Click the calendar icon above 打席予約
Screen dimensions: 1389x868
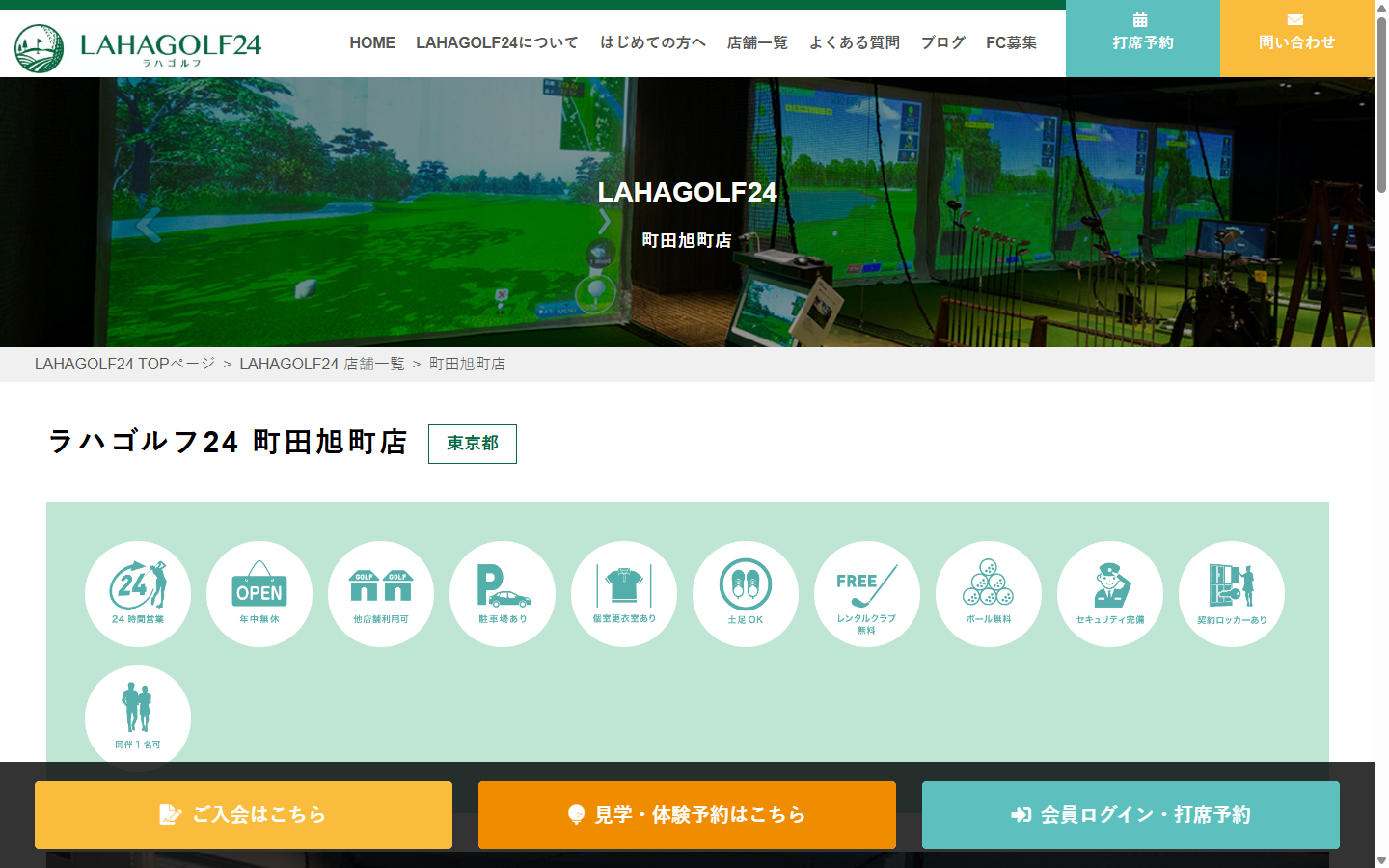pyautogui.click(x=1140, y=19)
